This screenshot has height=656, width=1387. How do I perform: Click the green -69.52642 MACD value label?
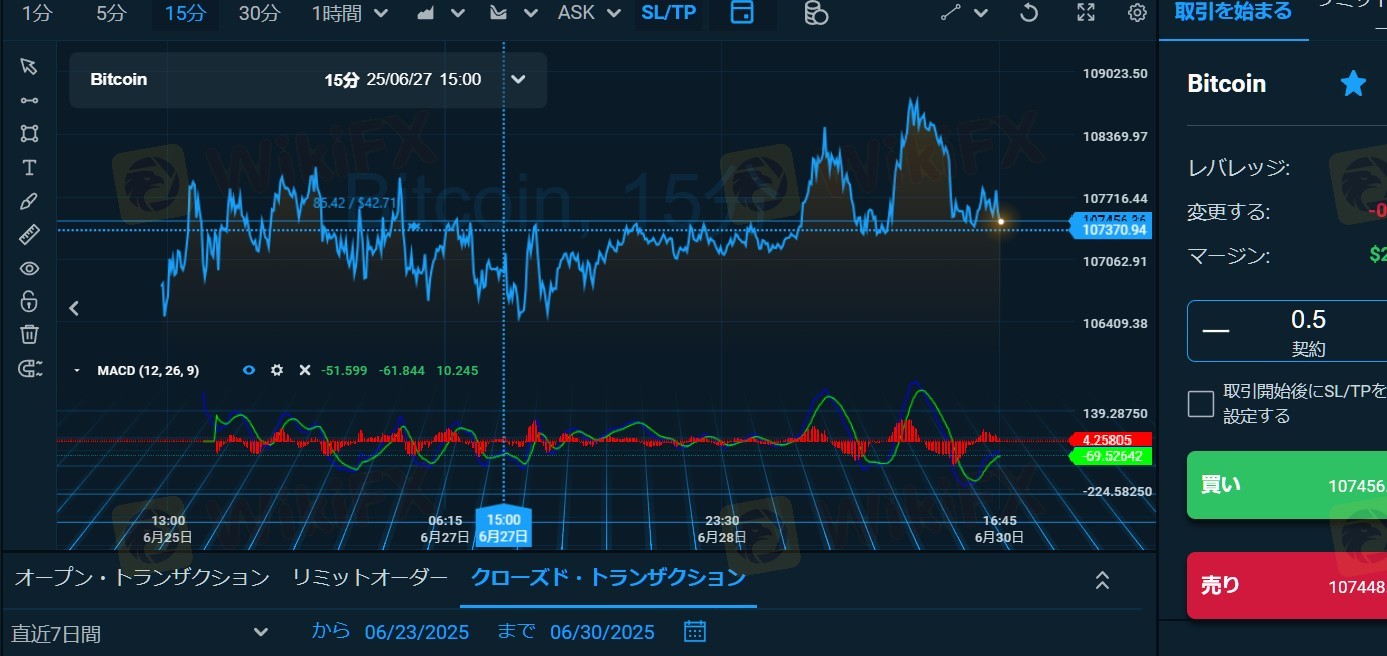click(x=1110, y=456)
